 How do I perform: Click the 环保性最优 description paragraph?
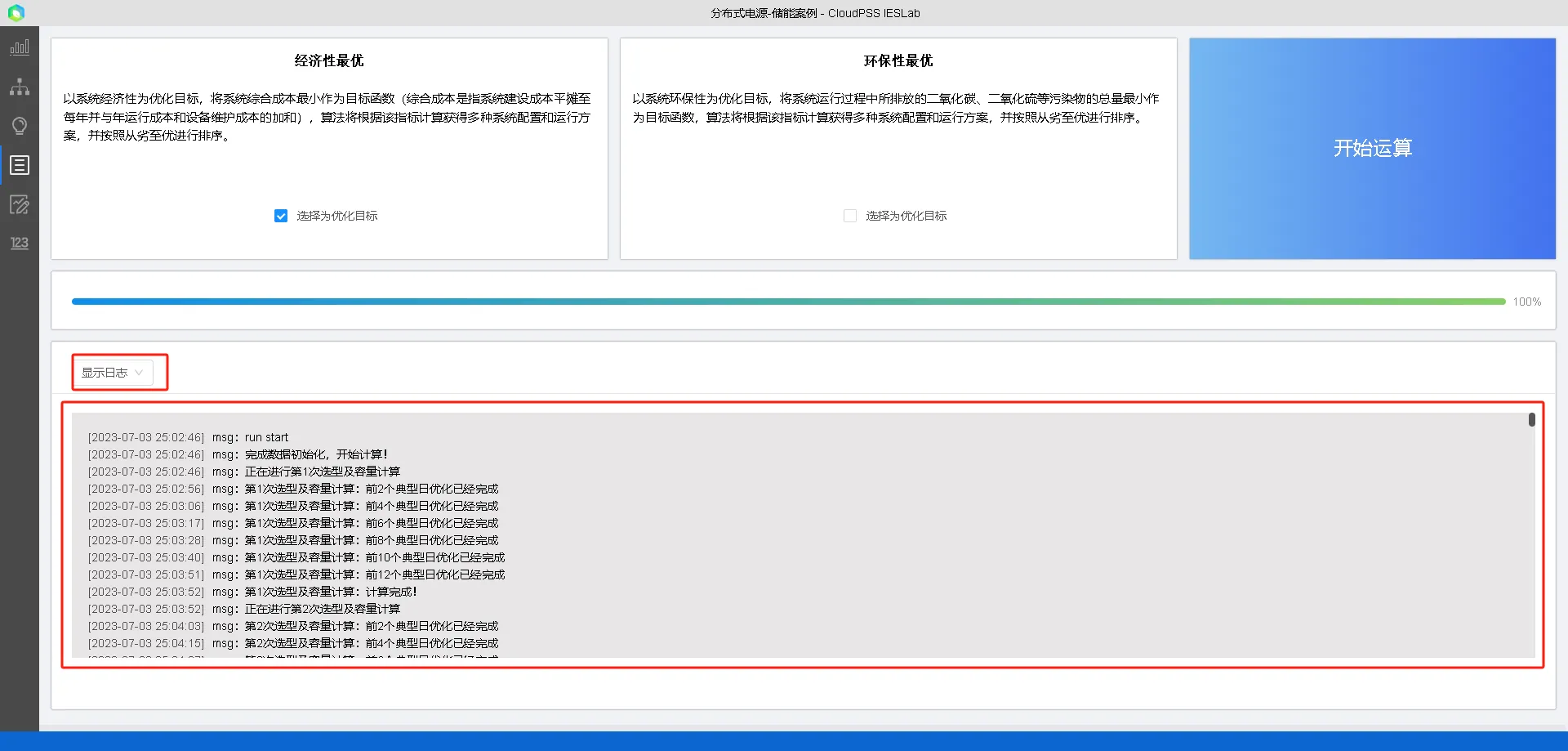[896, 108]
